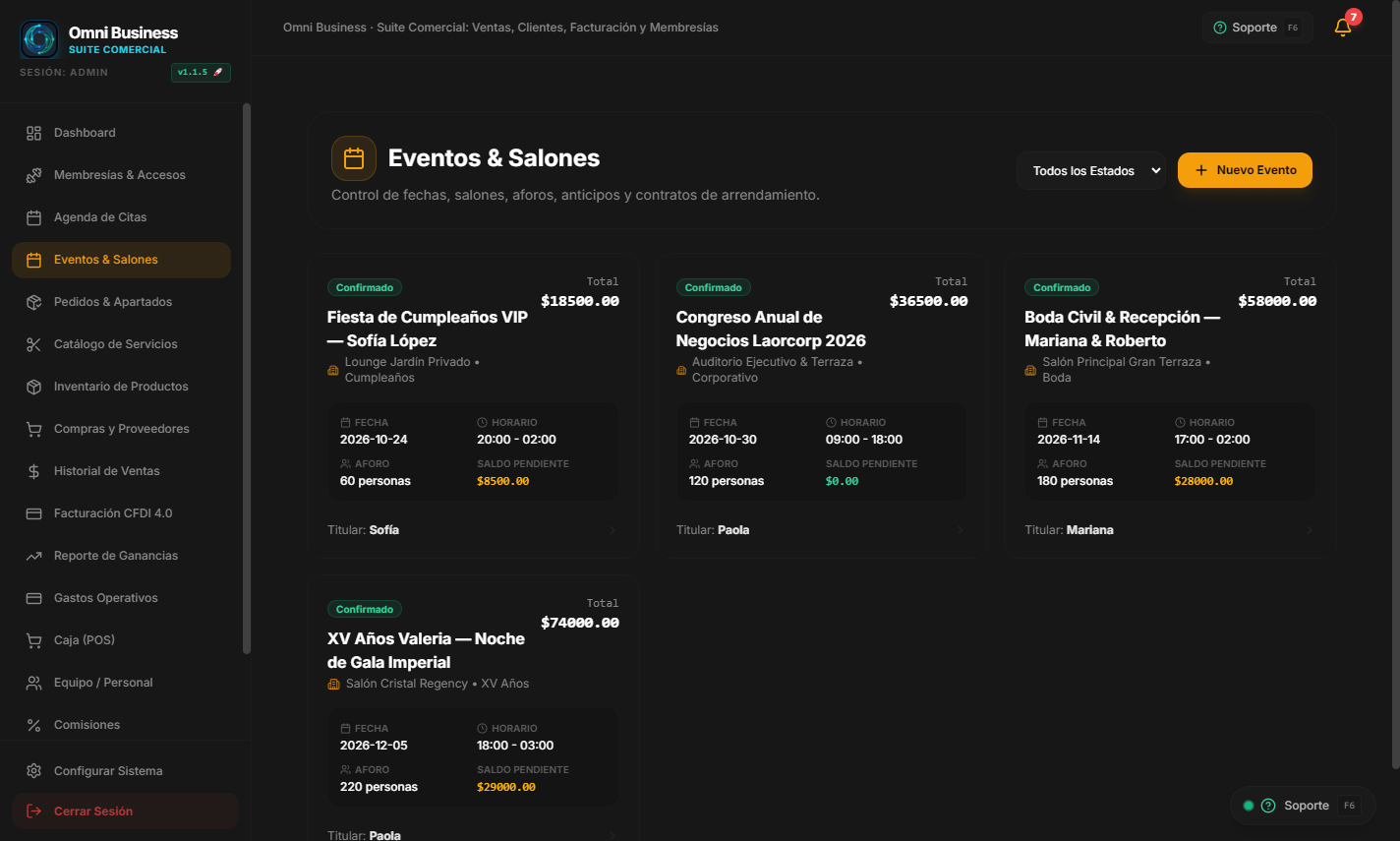Expand the Sofía López event chevron
Screen dimensions: 1400x841
click(612, 530)
